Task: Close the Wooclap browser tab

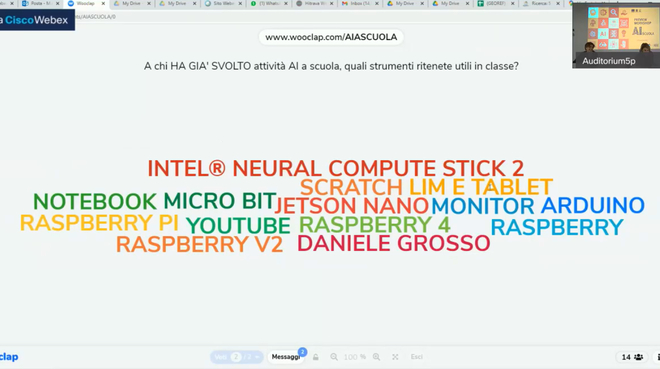Action: [x=103, y=3]
